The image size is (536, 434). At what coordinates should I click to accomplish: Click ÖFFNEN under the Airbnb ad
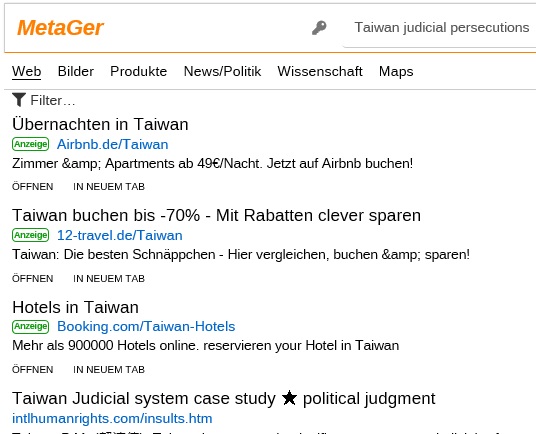click(x=32, y=187)
